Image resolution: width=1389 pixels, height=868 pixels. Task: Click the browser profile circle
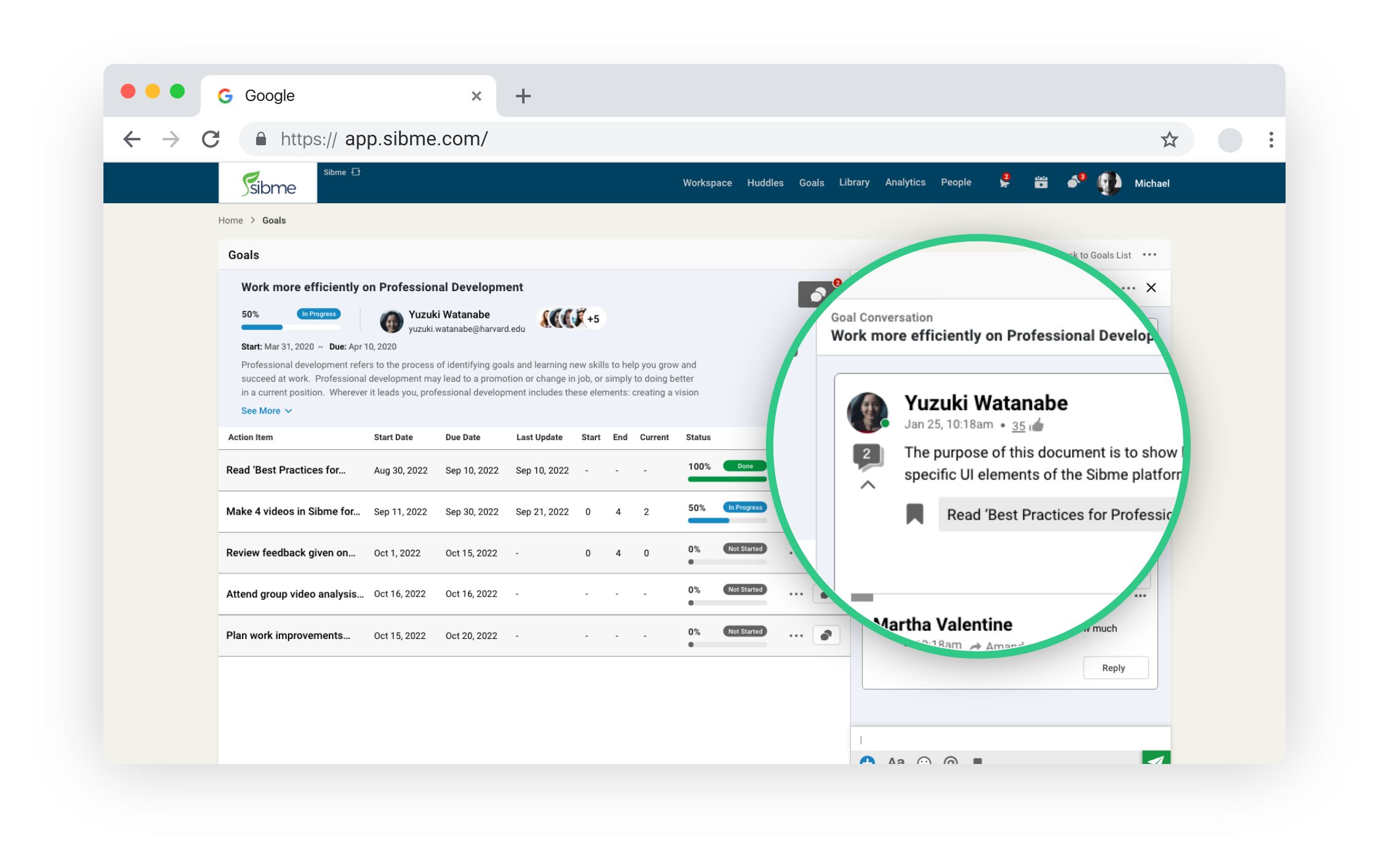pyautogui.click(x=1230, y=140)
